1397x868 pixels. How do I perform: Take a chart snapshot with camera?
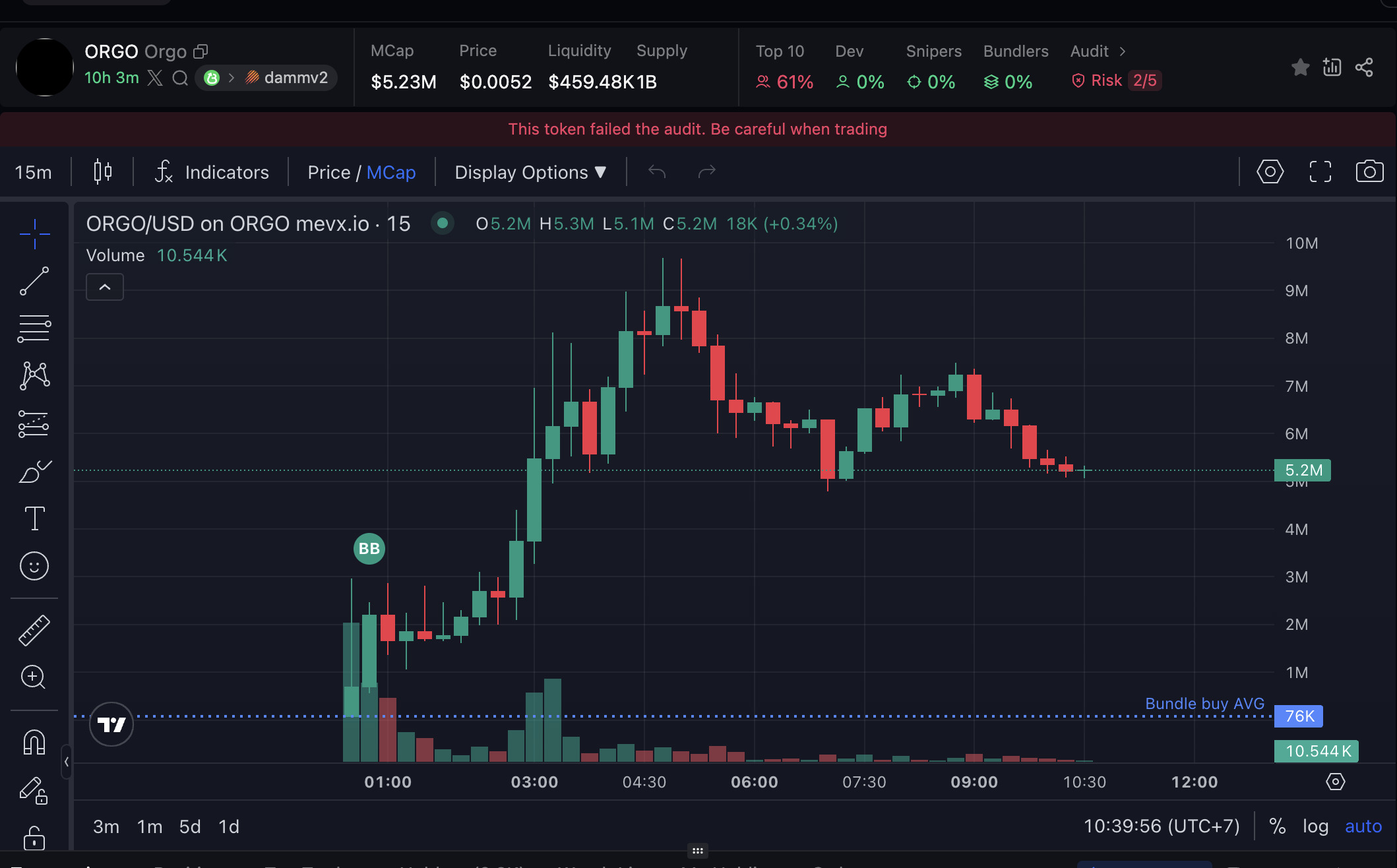point(1370,172)
